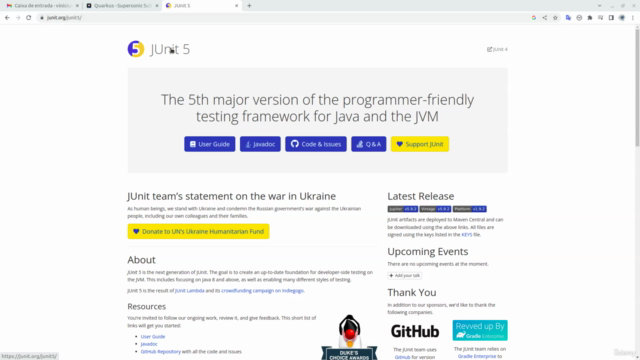640x360 pixels.
Task: Open the Google Translate extension icon
Action: tap(568, 18)
